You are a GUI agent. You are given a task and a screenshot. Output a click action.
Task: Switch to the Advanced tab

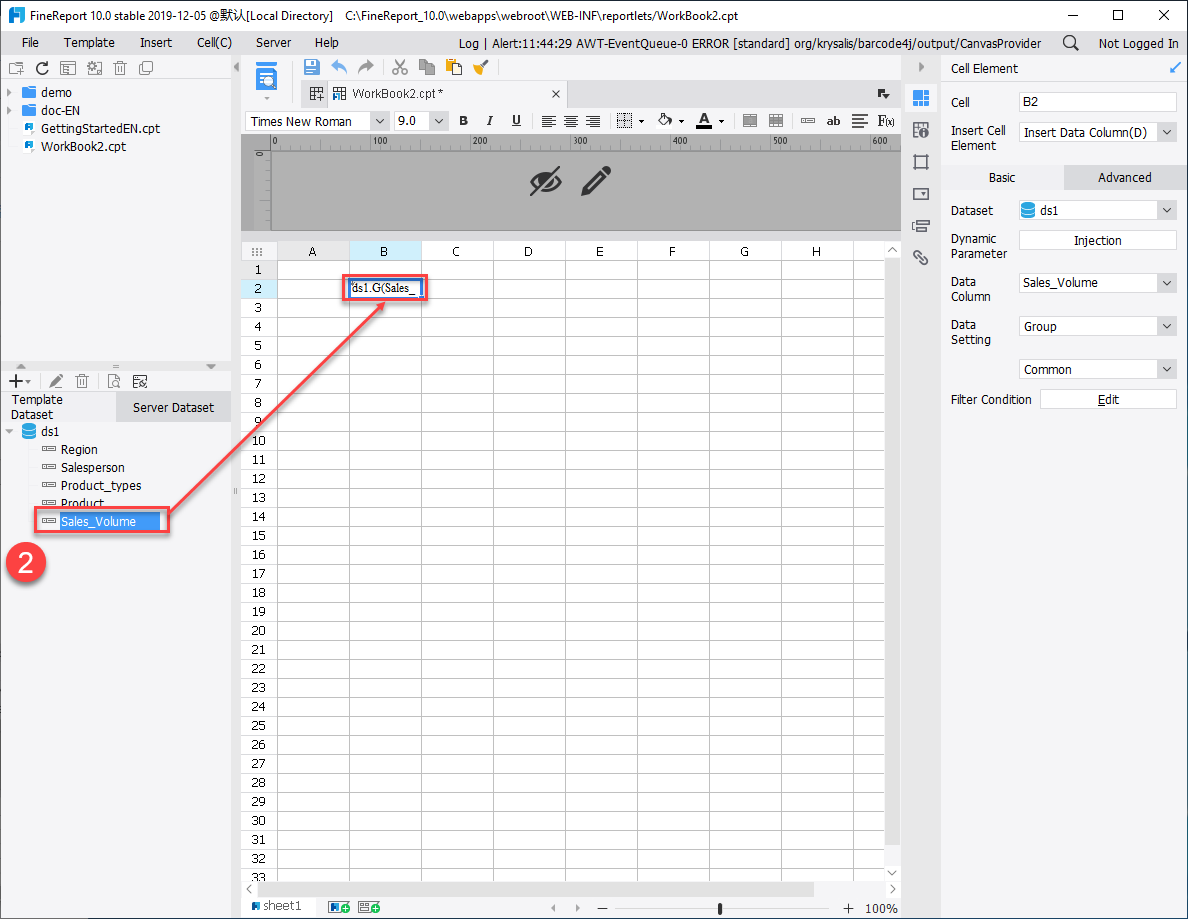point(1124,177)
